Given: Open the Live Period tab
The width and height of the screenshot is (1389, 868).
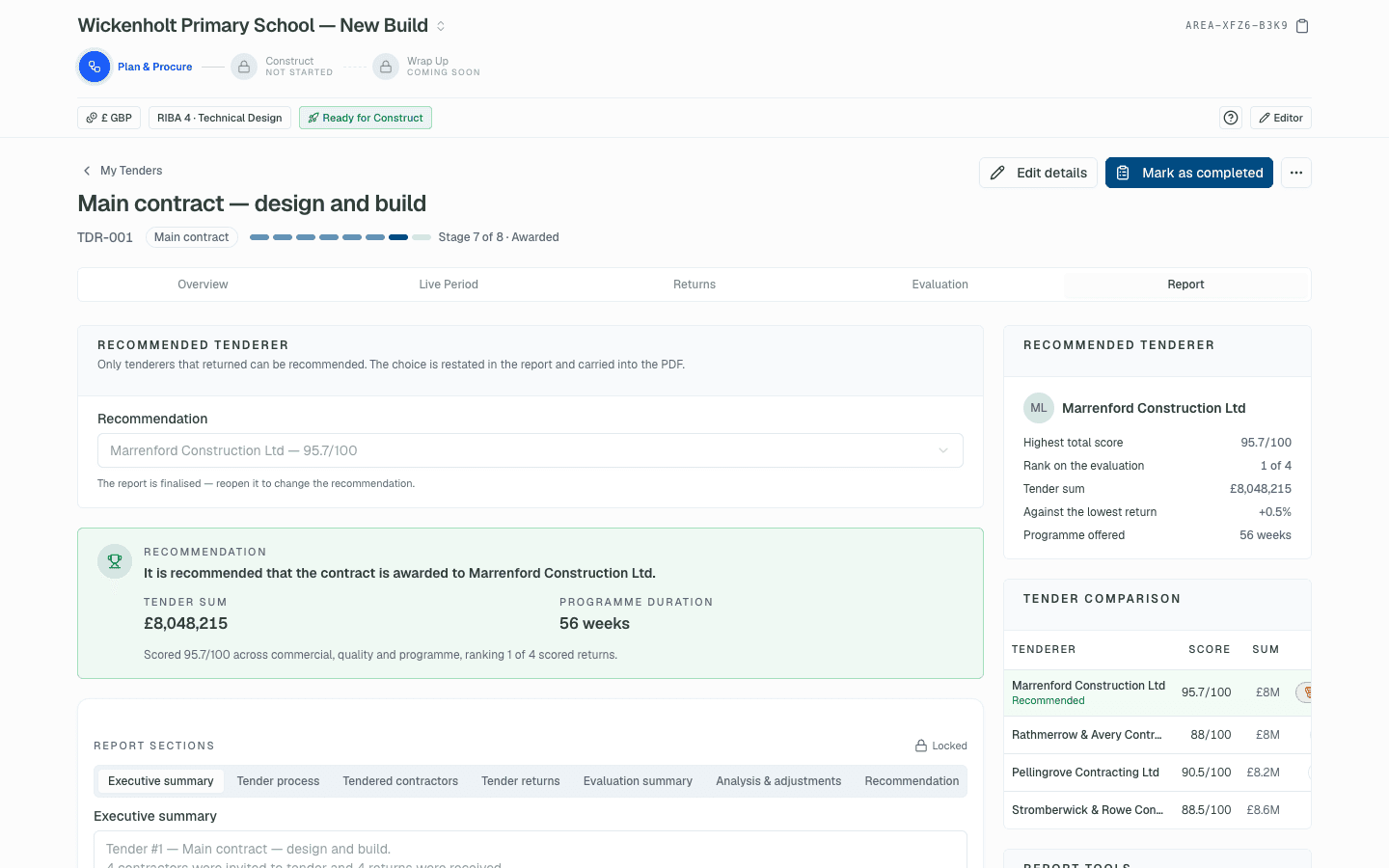Looking at the screenshot, I should [449, 285].
